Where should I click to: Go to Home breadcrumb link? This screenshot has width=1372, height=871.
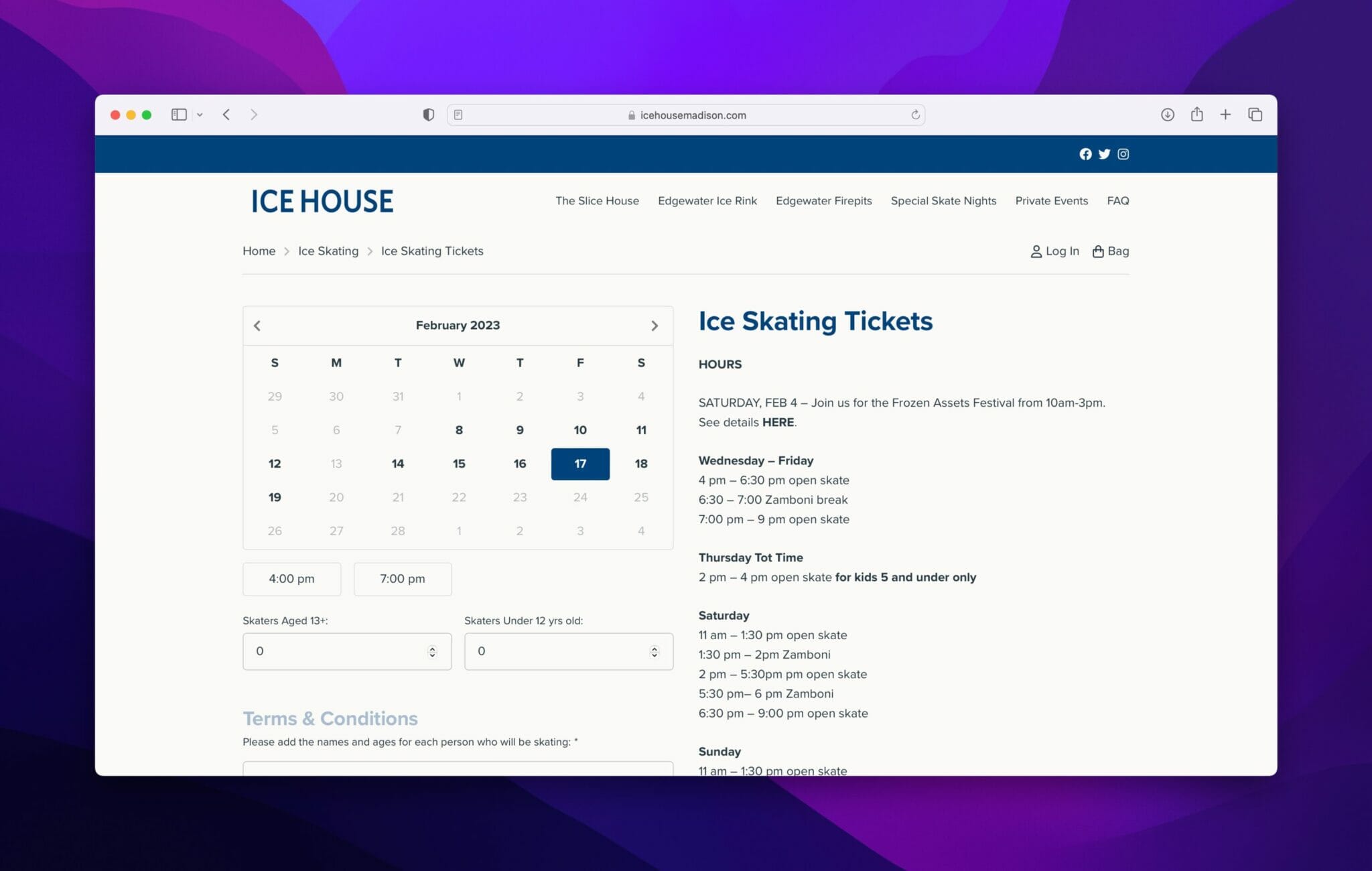[x=259, y=251]
